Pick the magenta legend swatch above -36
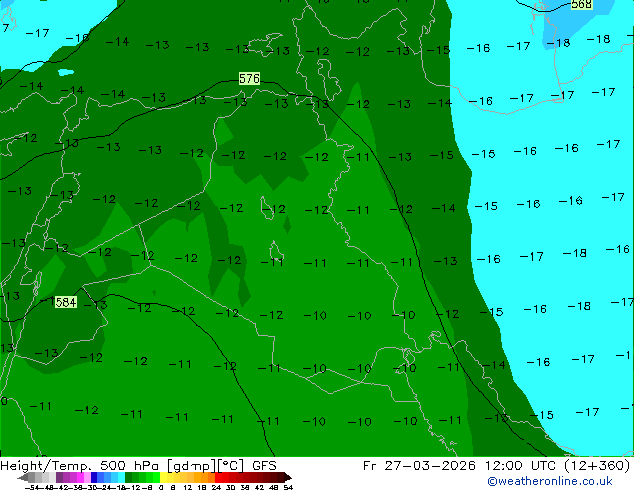634x490 pixels. coord(80,477)
